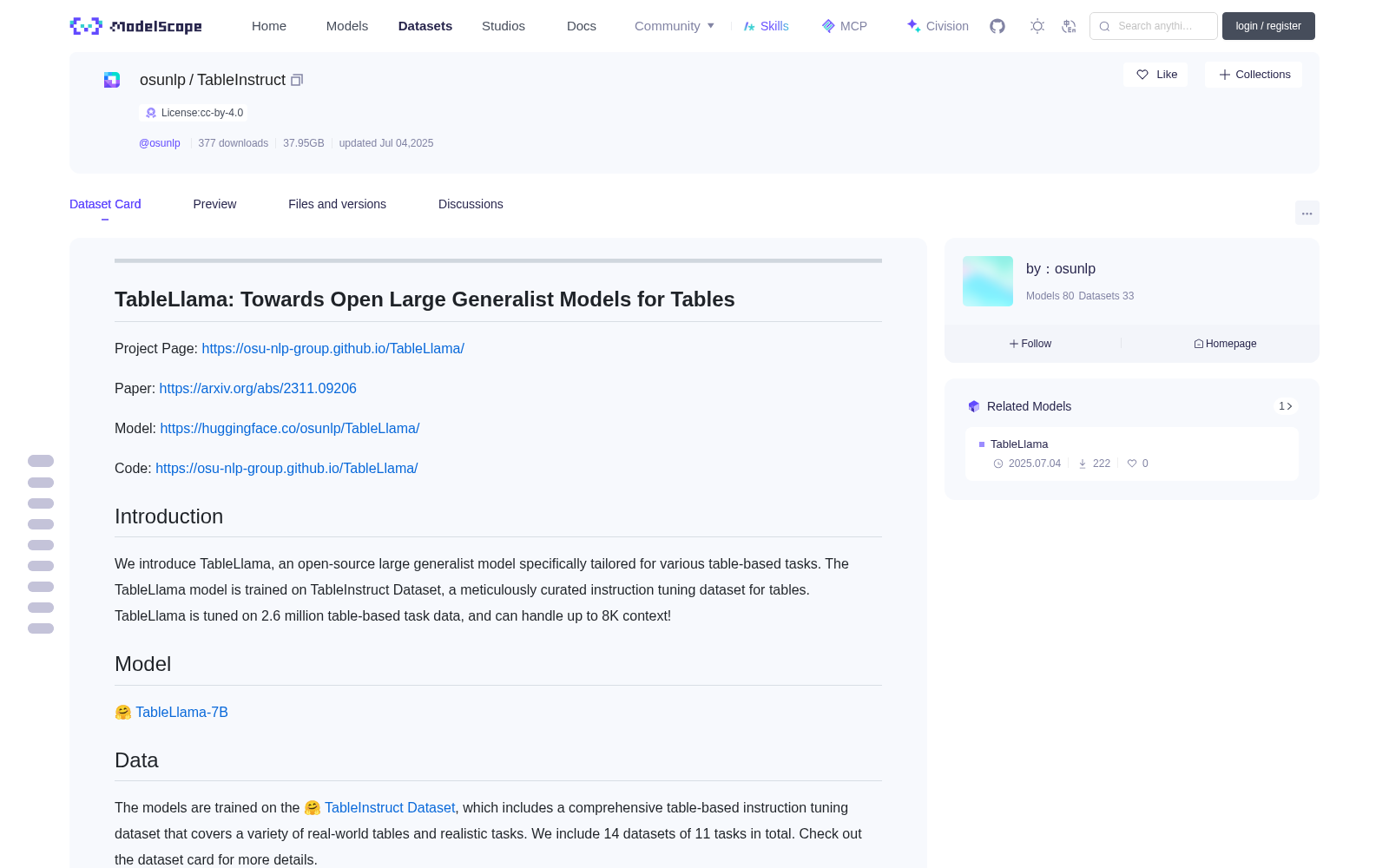Viewport: 1389px width, 868px height.
Task: Focus the search input field
Action: (1154, 26)
